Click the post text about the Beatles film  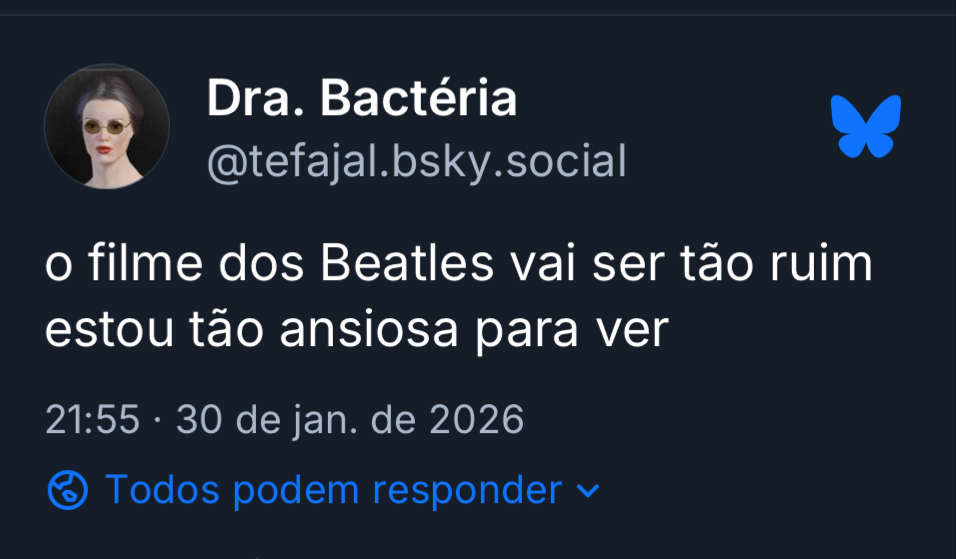tap(459, 298)
